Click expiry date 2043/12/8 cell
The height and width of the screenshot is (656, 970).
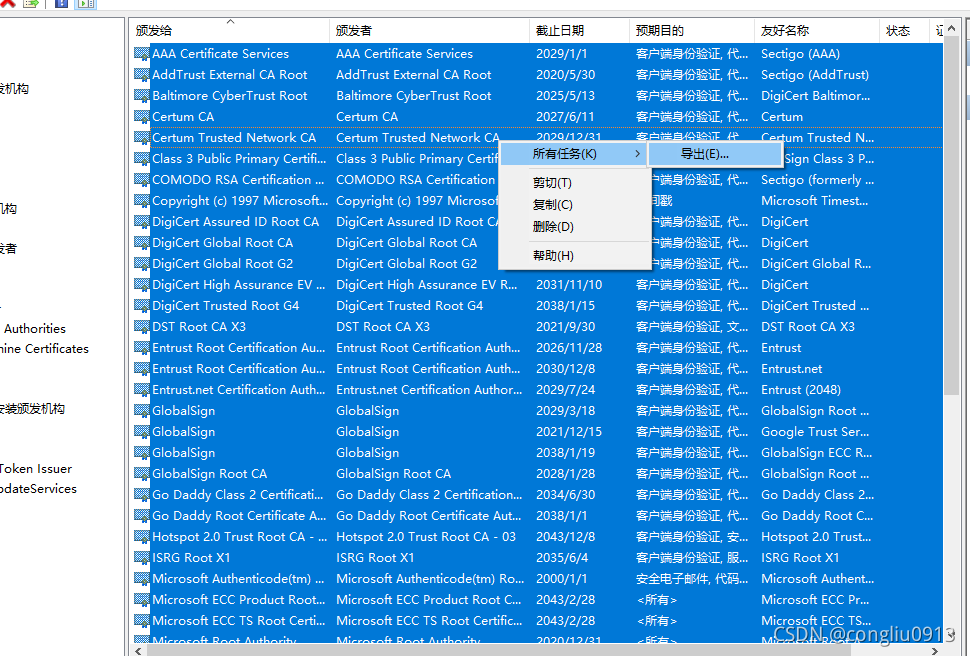(x=565, y=537)
